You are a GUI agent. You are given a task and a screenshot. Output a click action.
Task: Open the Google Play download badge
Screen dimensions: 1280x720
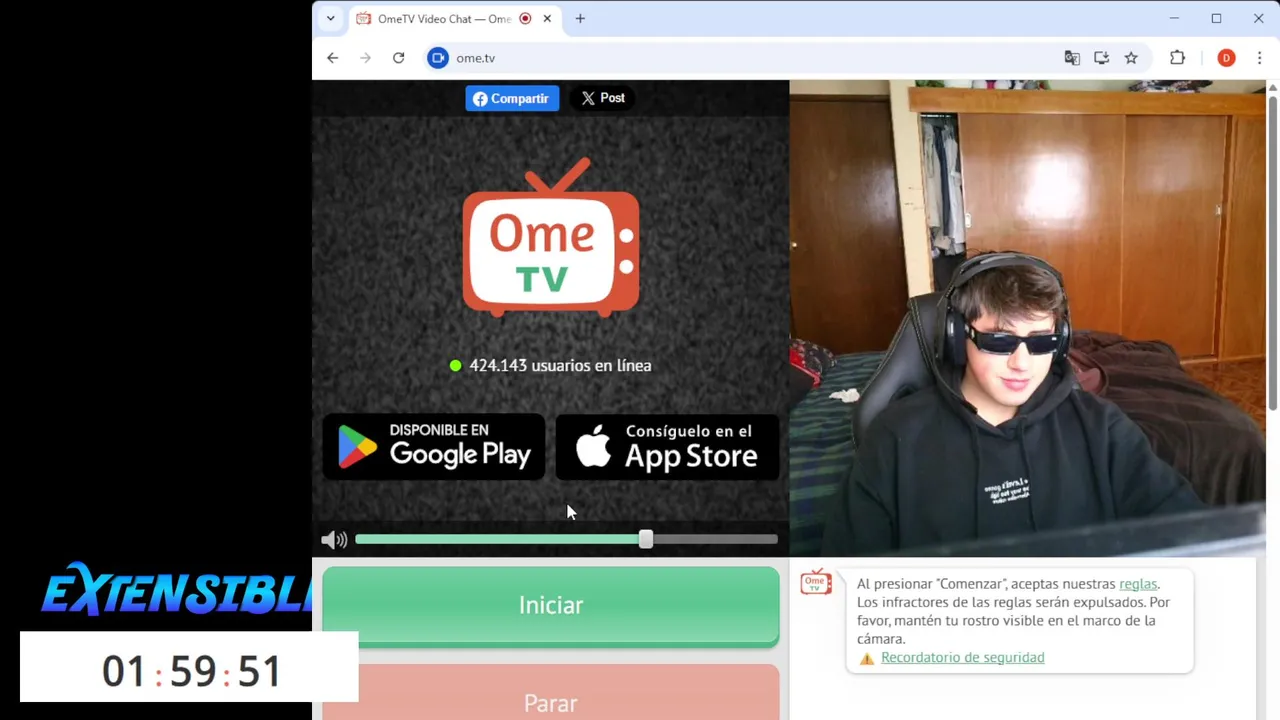coord(434,447)
